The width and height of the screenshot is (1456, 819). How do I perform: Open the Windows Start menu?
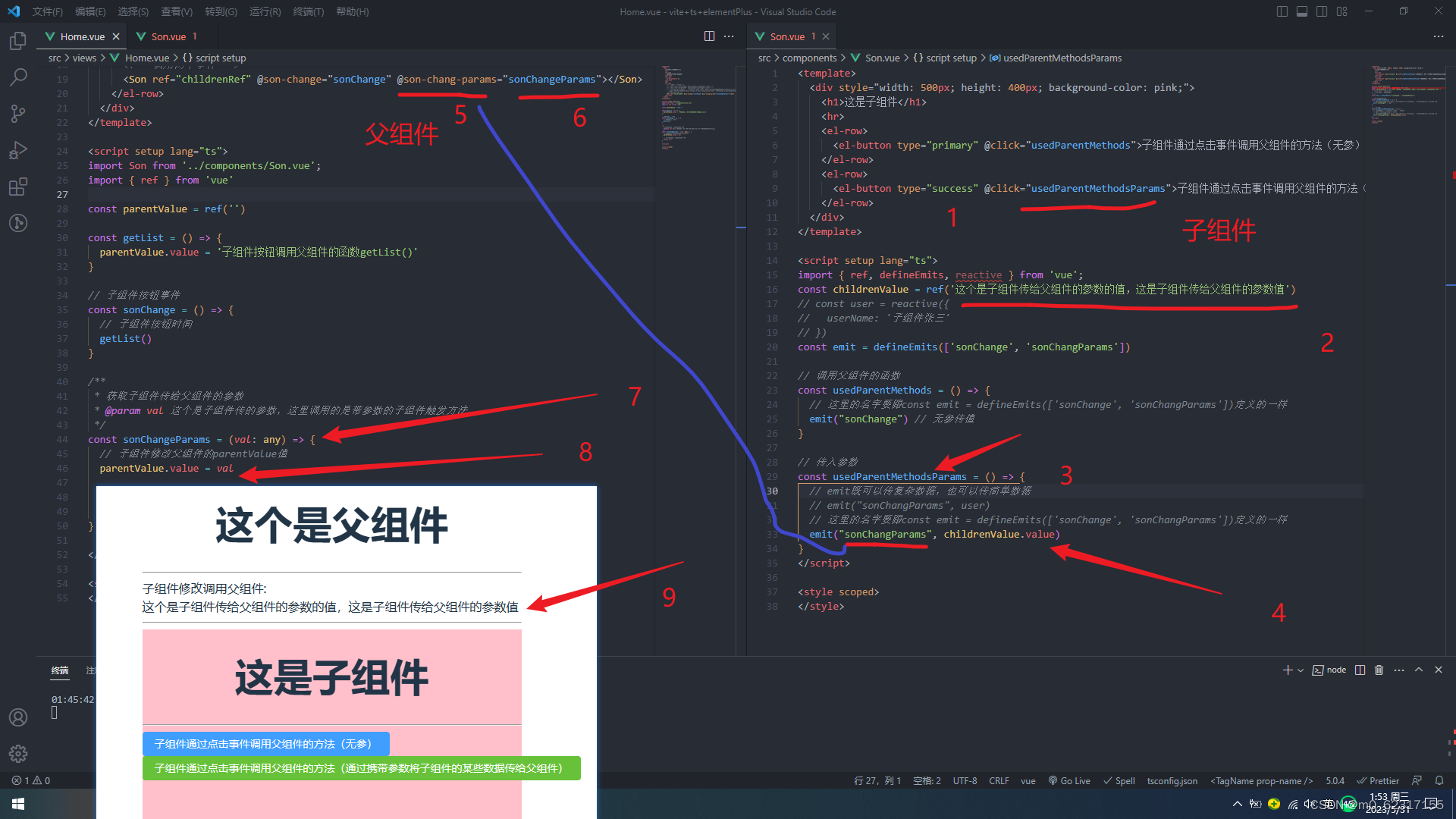[x=18, y=804]
